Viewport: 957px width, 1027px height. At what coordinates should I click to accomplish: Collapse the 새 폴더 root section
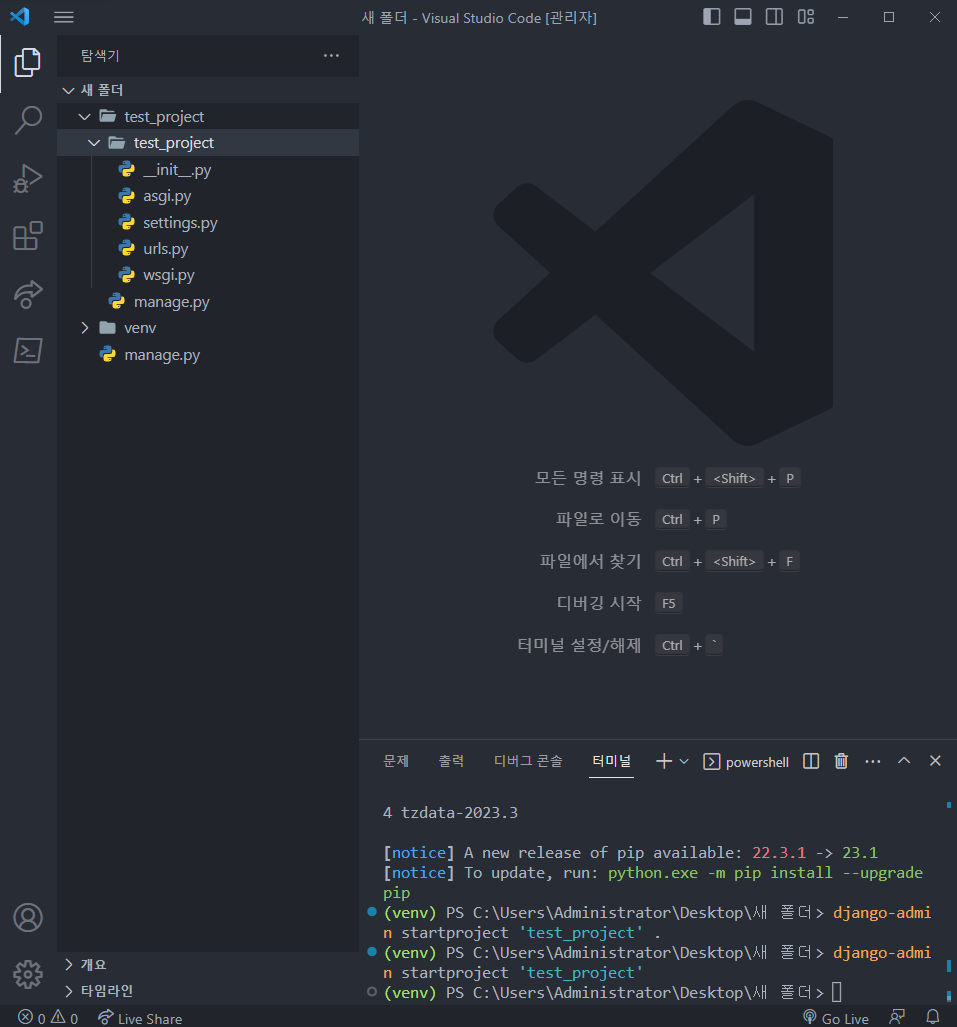(208, 90)
